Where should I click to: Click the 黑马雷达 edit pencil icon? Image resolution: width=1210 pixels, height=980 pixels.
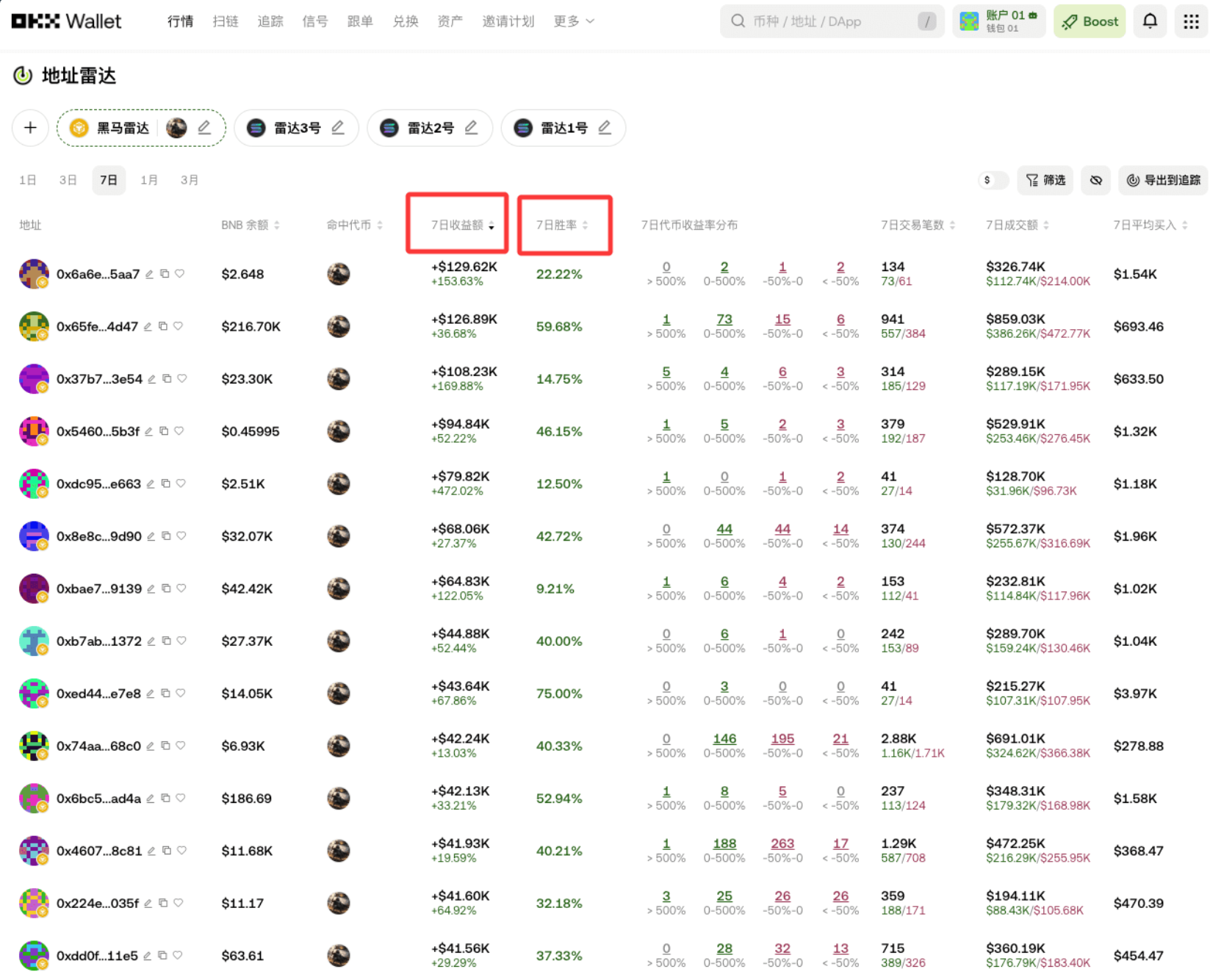[204, 128]
